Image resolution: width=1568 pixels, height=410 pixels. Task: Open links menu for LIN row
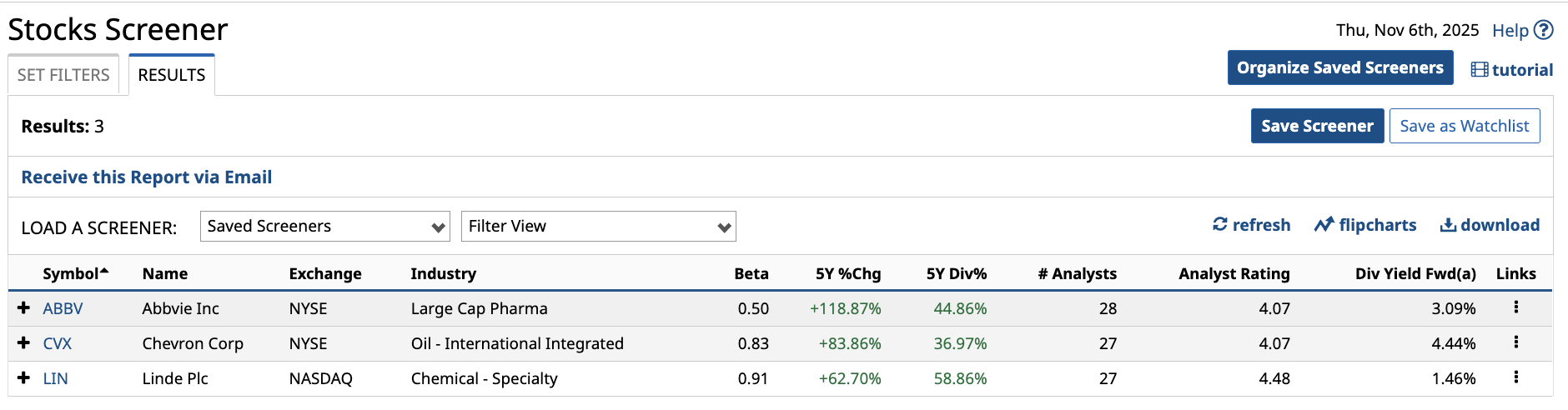[x=1515, y=377]
